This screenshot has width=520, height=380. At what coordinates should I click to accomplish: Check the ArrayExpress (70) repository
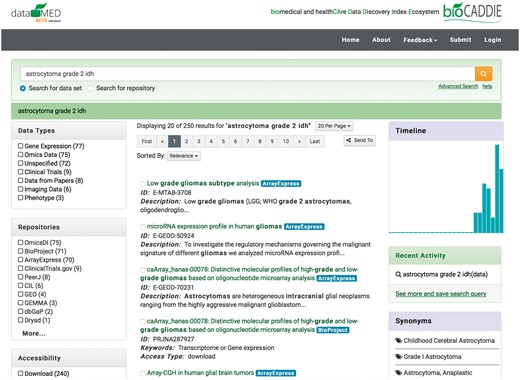click(x=20, y=260)
